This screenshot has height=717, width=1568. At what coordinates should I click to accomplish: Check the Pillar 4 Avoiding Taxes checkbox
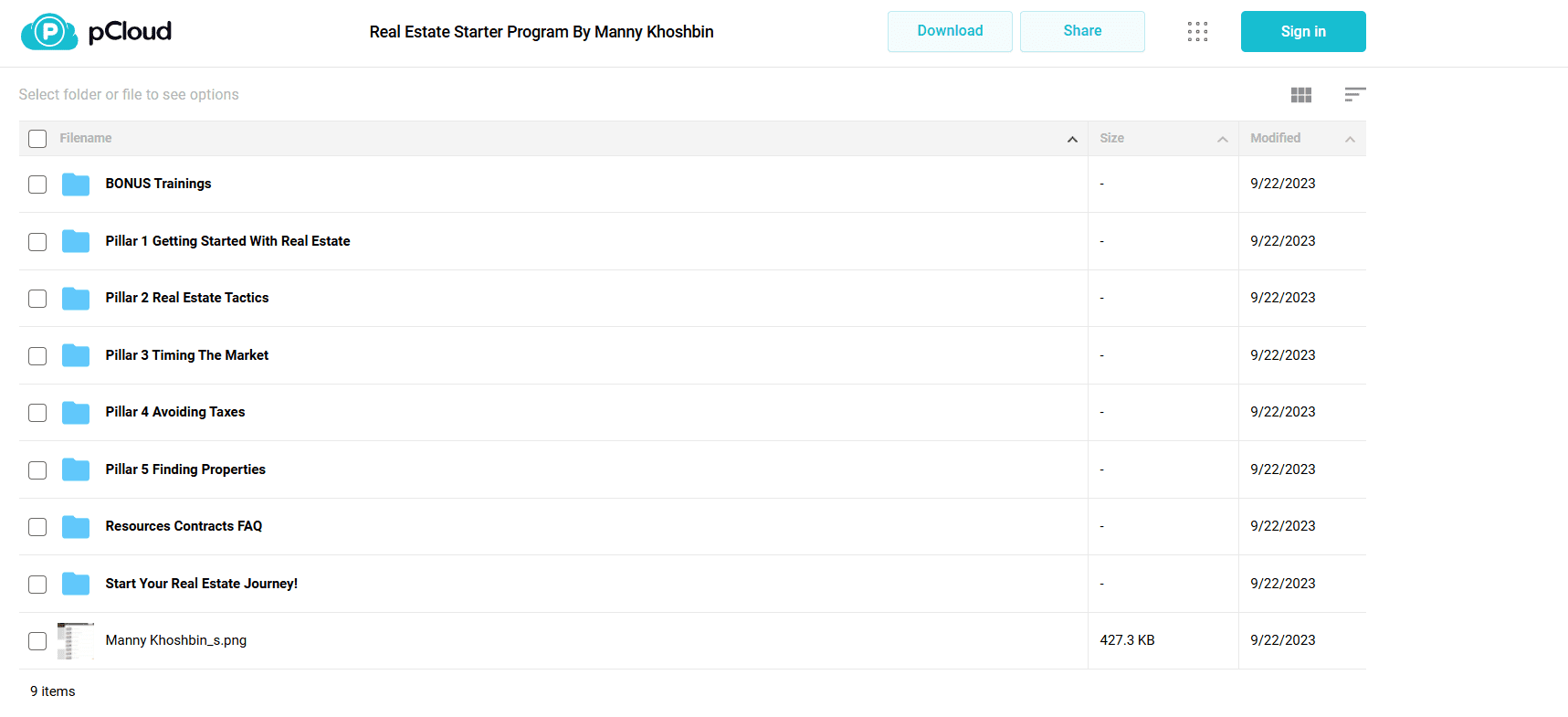(37, 413)
